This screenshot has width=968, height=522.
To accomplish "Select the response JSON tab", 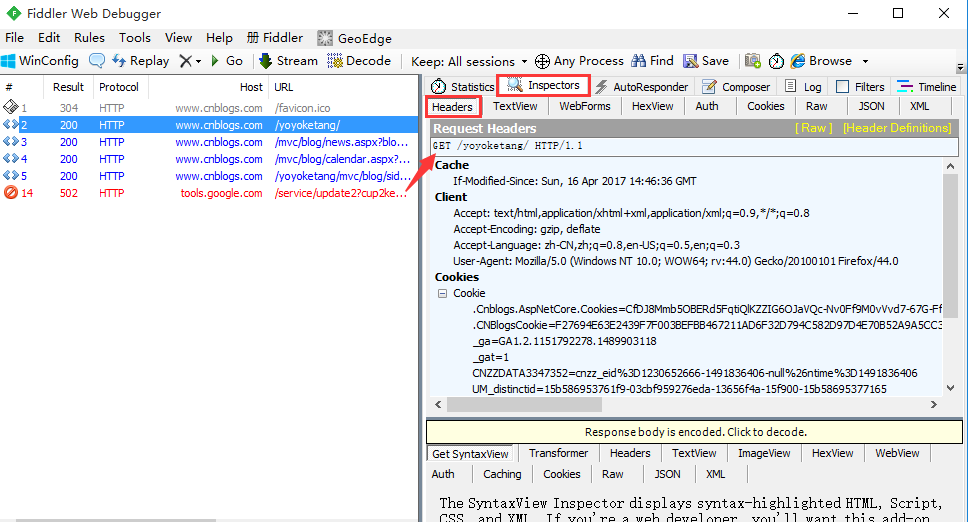I will (667, 474).
